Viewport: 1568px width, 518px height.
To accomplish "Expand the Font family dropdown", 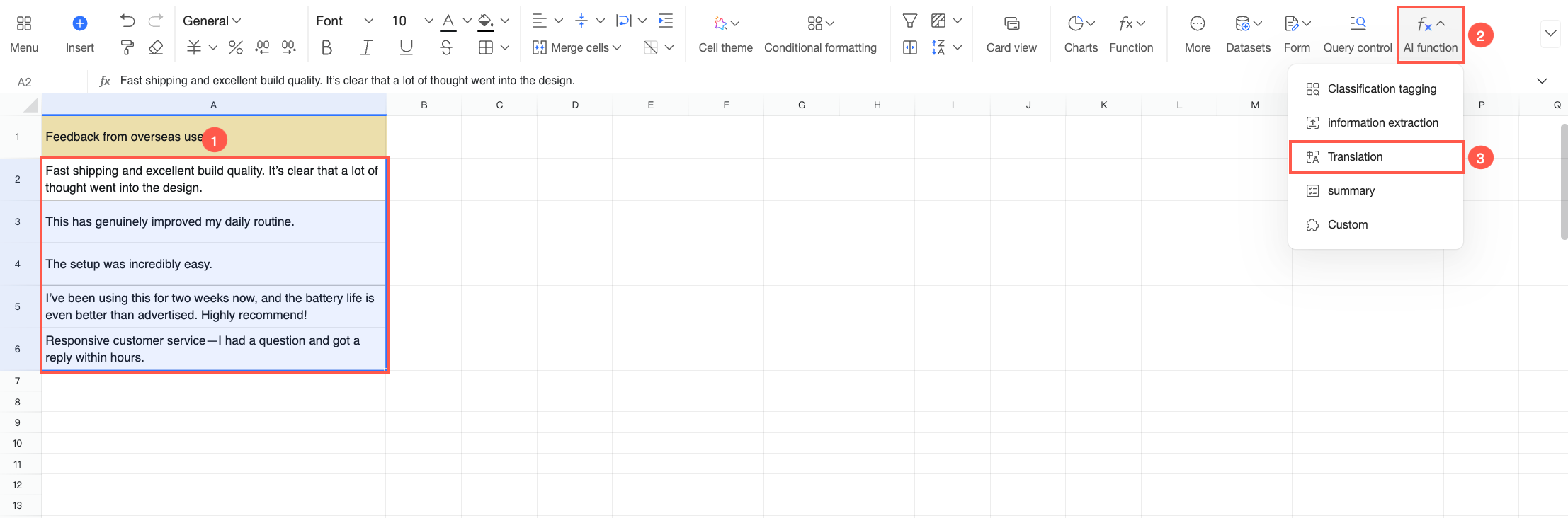I will click(x=344, y=21).
